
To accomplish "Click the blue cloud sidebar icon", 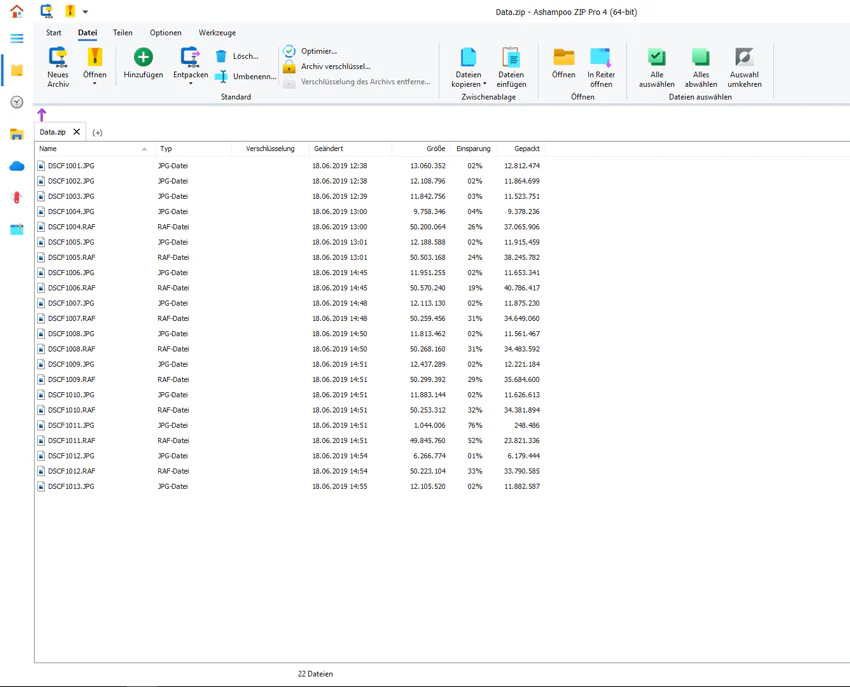I will pos(17,166).
